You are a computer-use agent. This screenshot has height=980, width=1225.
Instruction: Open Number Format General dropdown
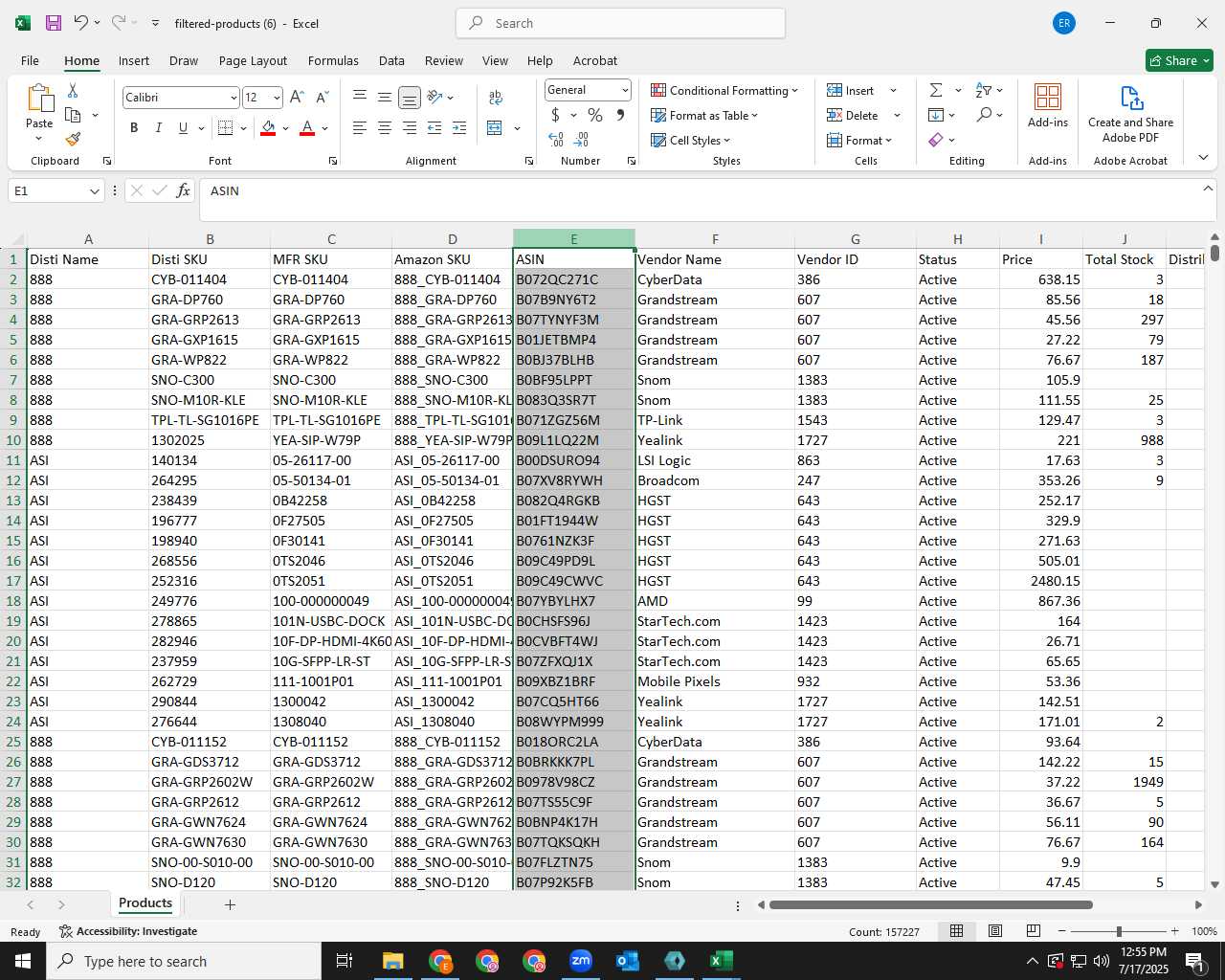(x=625, y=90)
